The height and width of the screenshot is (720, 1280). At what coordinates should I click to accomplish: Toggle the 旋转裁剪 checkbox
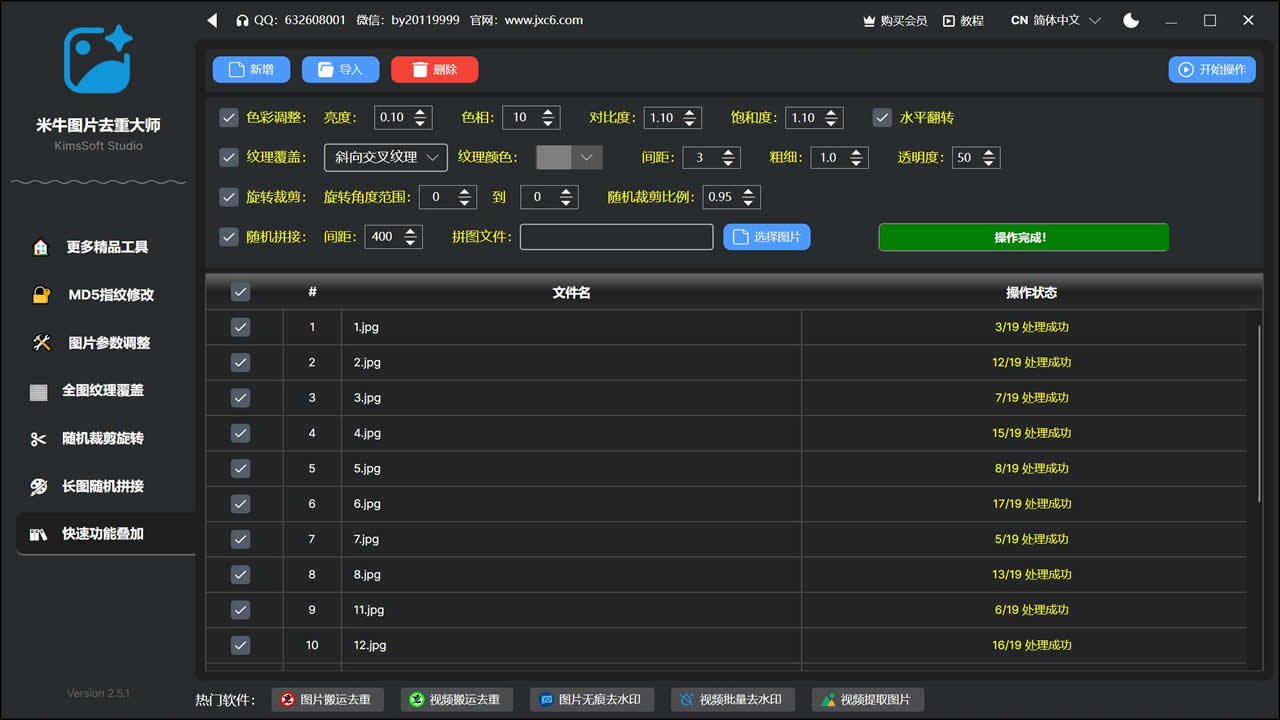229,197
